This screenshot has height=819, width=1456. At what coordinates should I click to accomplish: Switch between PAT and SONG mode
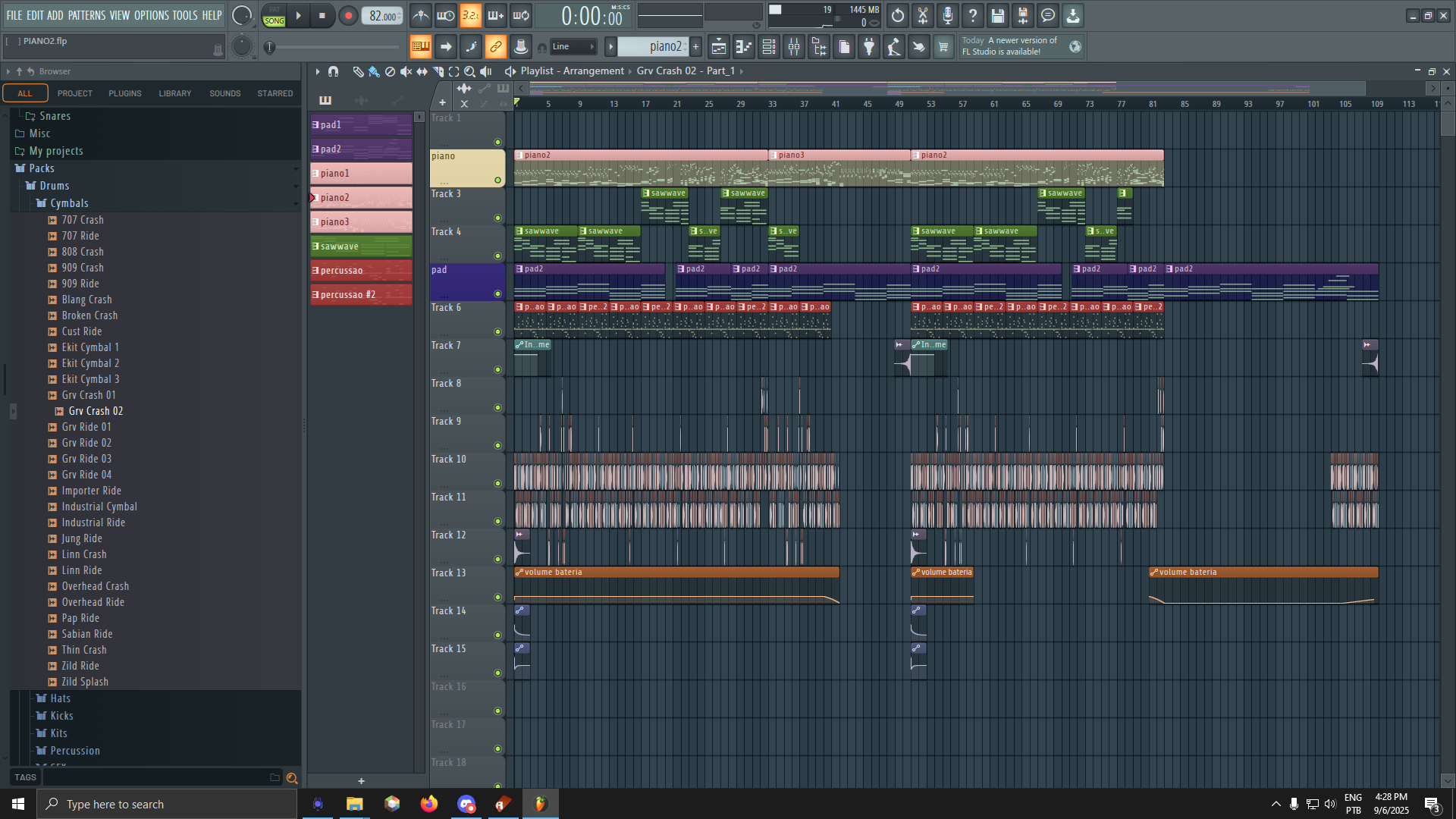click(x=275, y=15)
